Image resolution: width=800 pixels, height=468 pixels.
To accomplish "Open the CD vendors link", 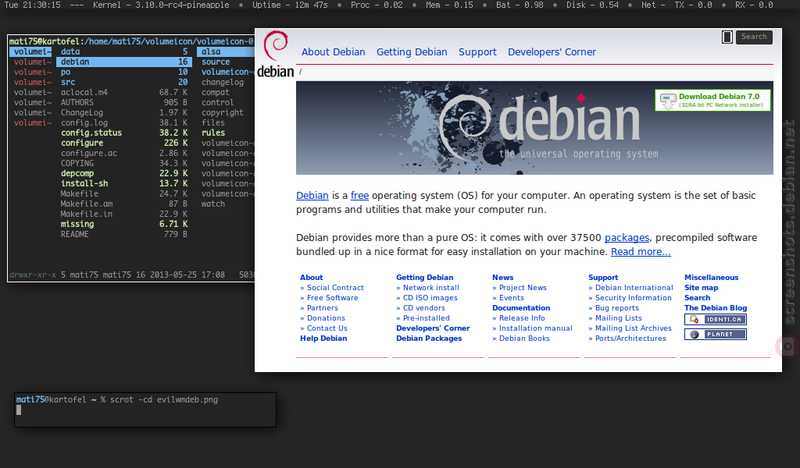I will click(x=424, y=308).
